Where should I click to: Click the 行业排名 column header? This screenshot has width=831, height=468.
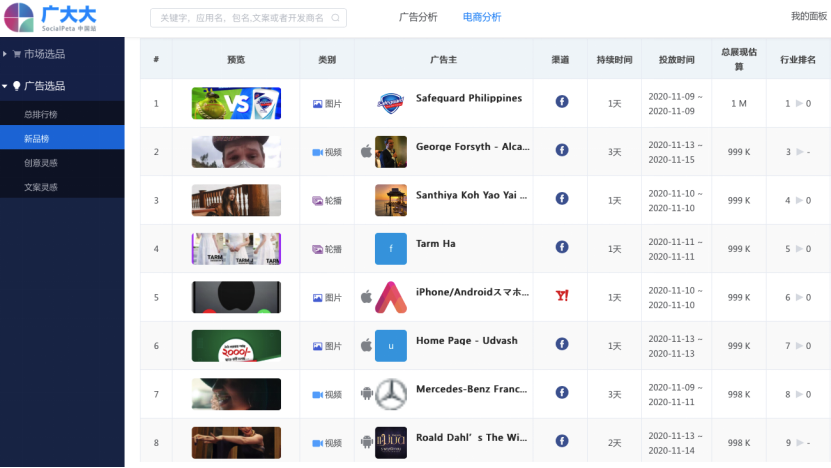point(798,59)
